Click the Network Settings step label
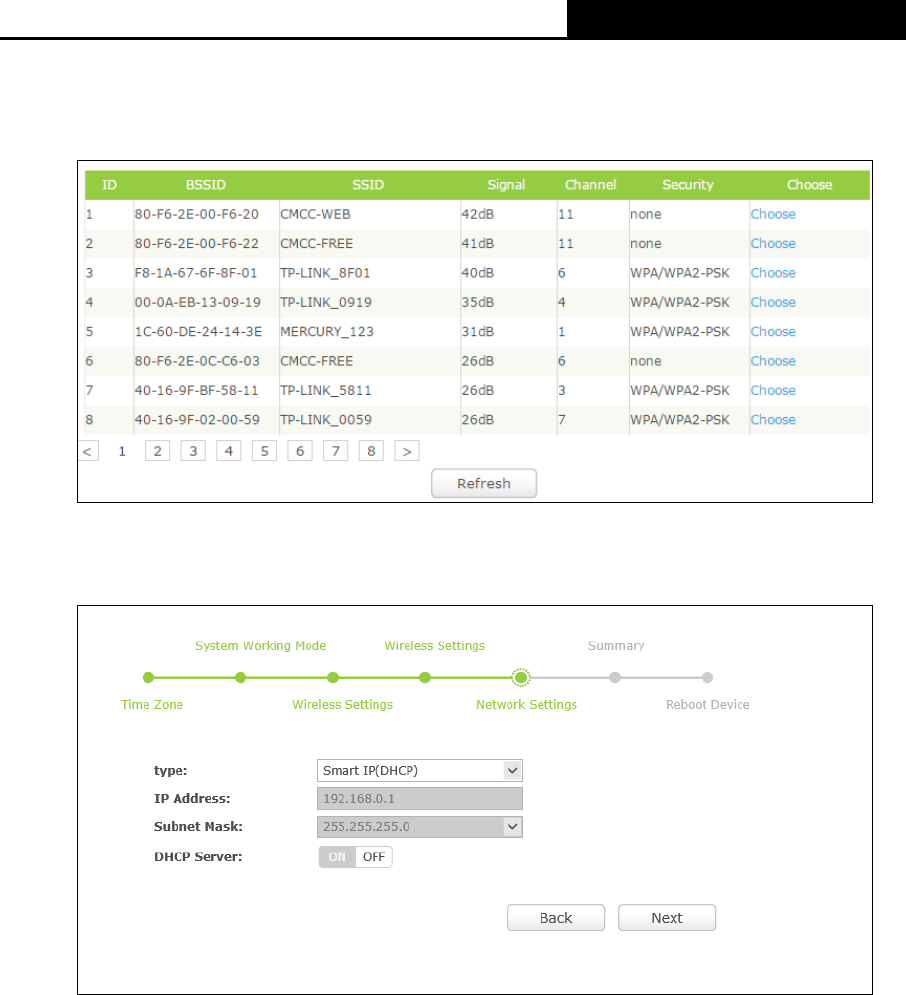Screen dimensions: 906x995 tap(527, 705)
